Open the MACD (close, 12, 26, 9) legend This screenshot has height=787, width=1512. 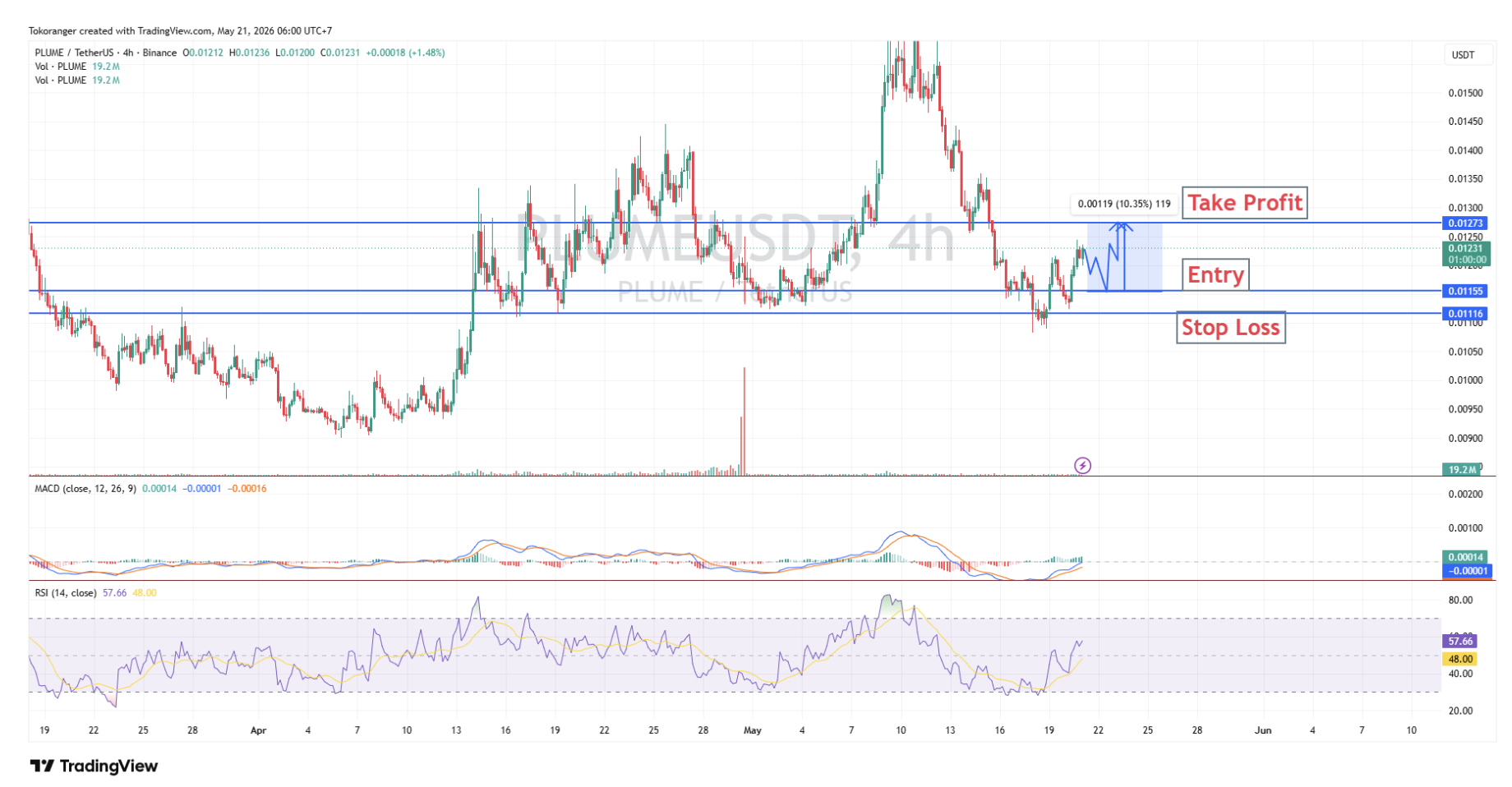85,488
